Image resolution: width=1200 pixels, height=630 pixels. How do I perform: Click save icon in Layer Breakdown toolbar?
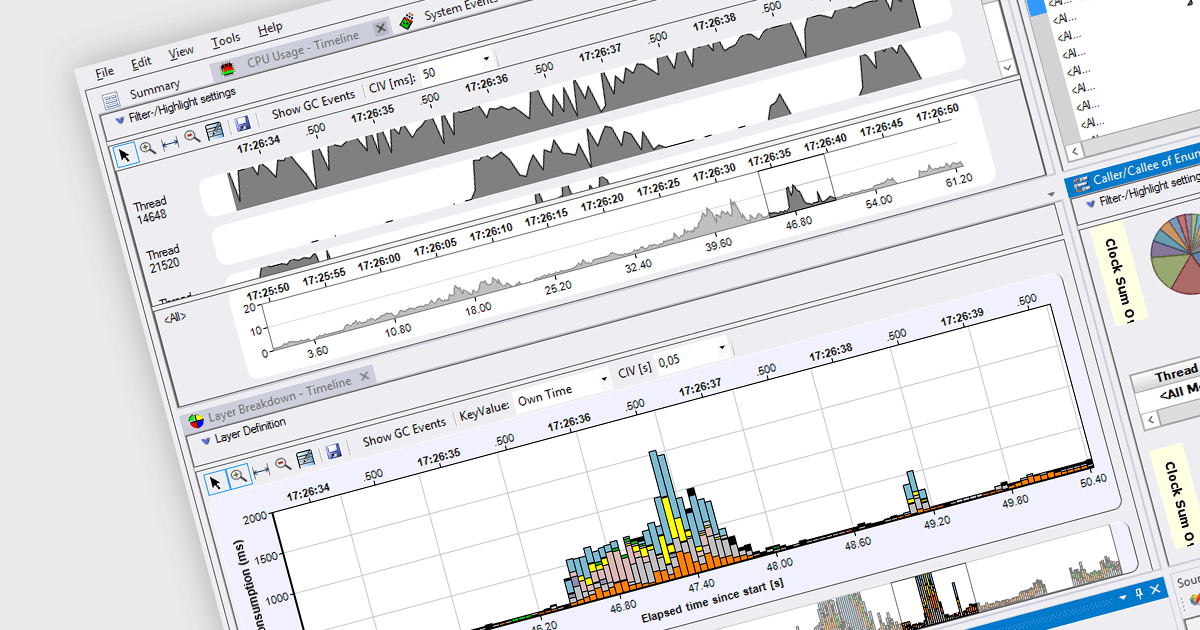(333, 453)
